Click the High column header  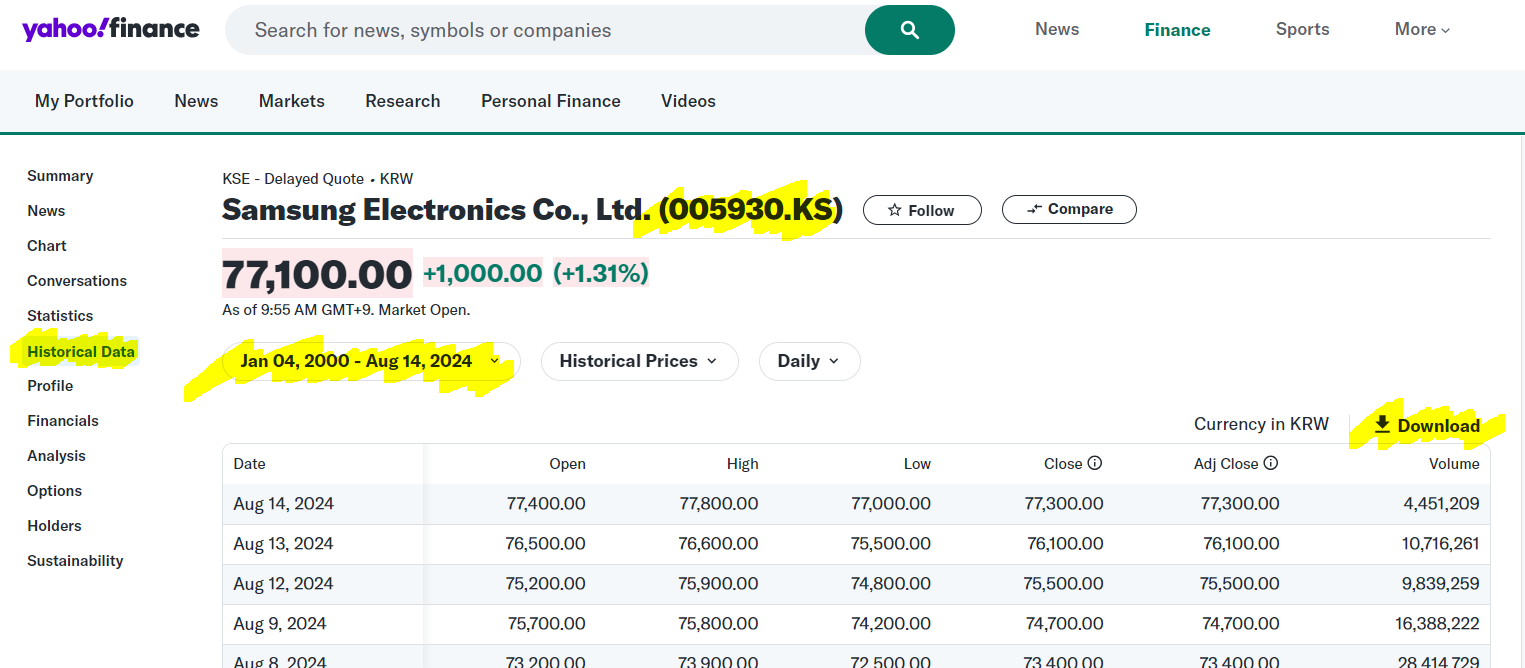(742, 464)
